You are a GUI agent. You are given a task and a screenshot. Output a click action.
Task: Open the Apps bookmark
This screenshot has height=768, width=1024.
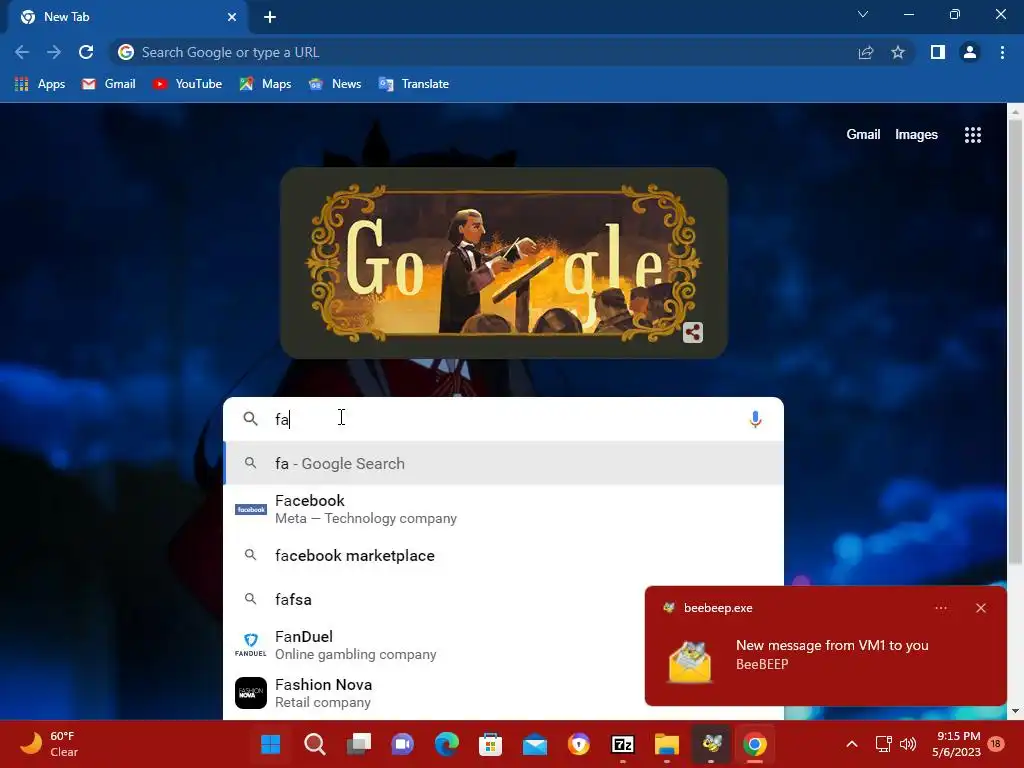point(40,84)
